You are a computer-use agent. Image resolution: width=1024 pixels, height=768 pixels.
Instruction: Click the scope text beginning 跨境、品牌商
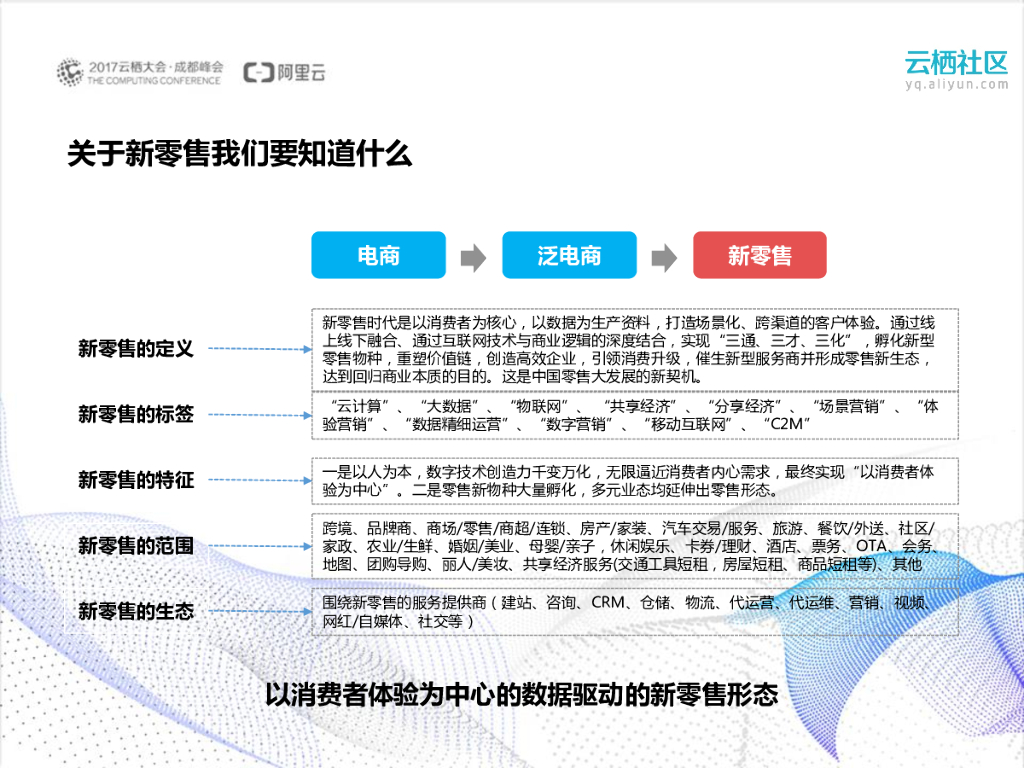(x=635, y=546)
